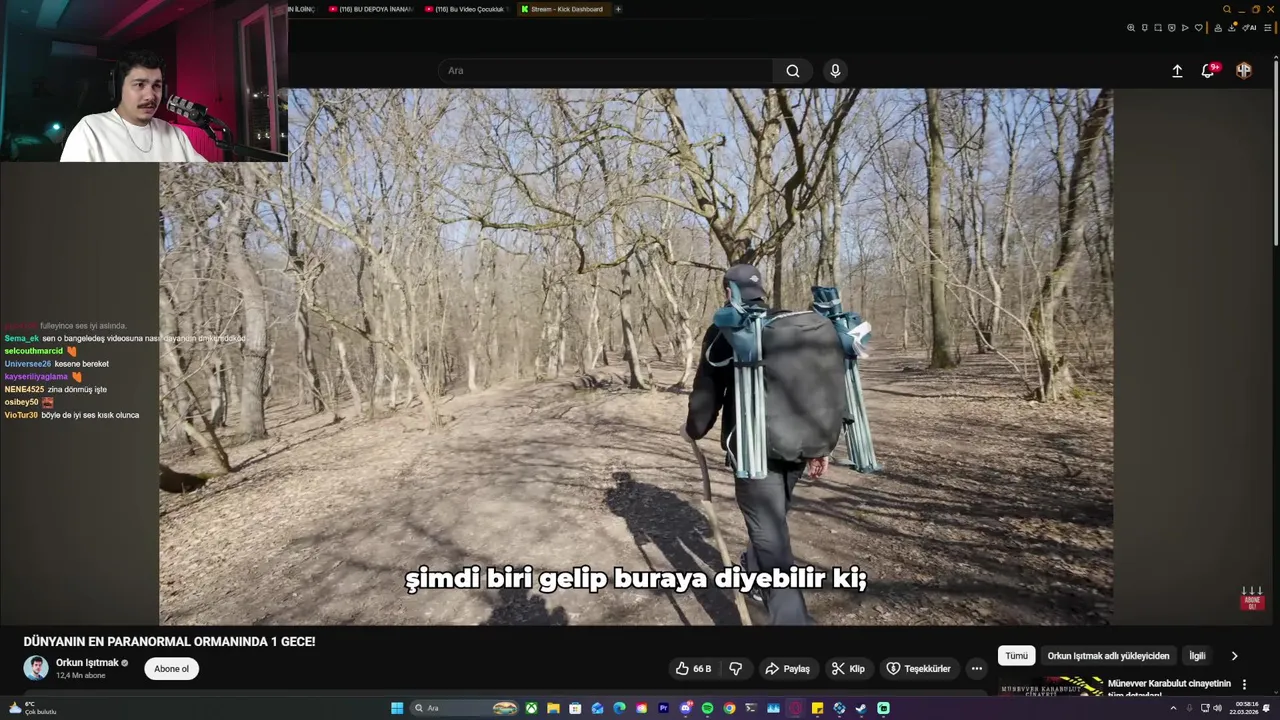Click the browser snapshot capture icon
The image size is (1280, 720).
(1158, 27)
